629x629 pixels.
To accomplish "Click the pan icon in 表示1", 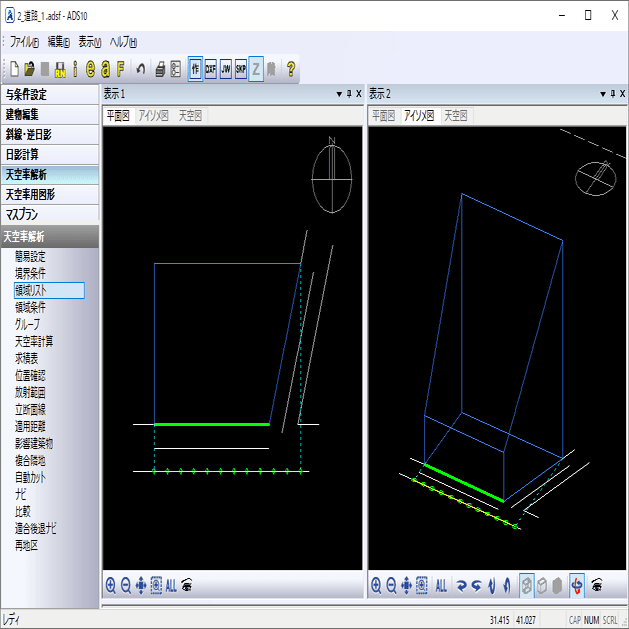I will pyautogui.click(x=141, y=586).
